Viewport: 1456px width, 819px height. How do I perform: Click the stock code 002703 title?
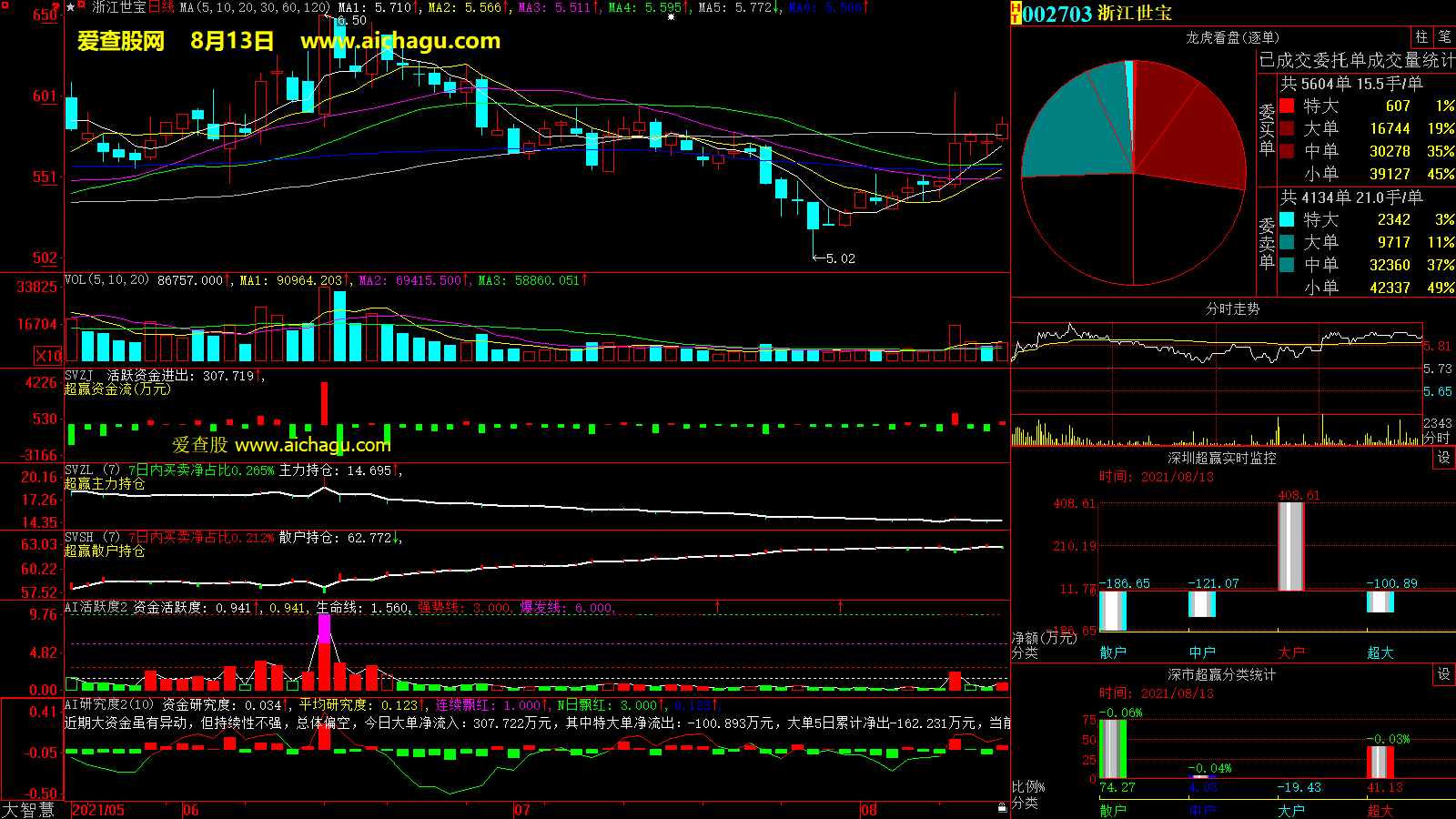coord(1057,14)
